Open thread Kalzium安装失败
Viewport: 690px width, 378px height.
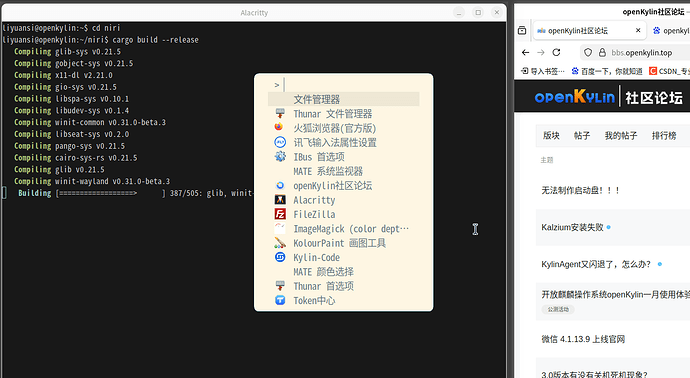click(572, 228)
